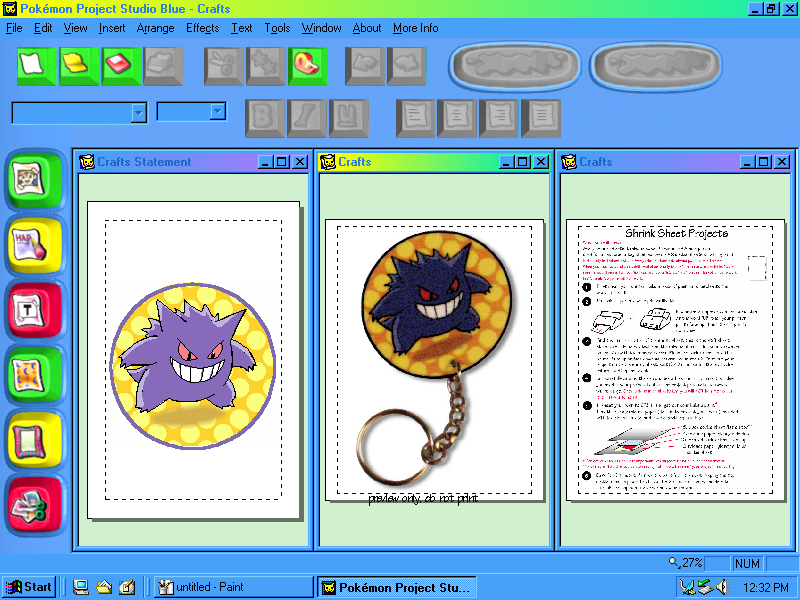Create a new craft project
This screenshot has width=800, height=600.
(36, 66)
